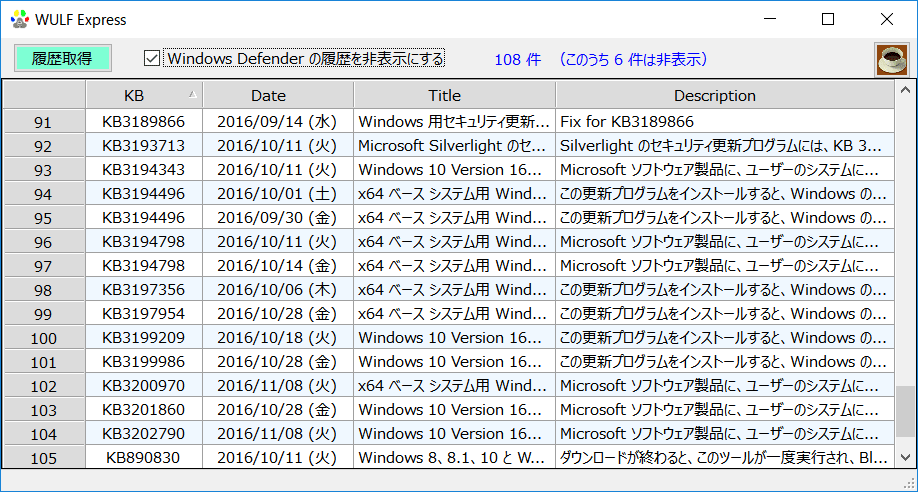The height and width of the screenshot is (492, 918).
Task: Sort by the Date column header
Action: [x=279, y=95]
